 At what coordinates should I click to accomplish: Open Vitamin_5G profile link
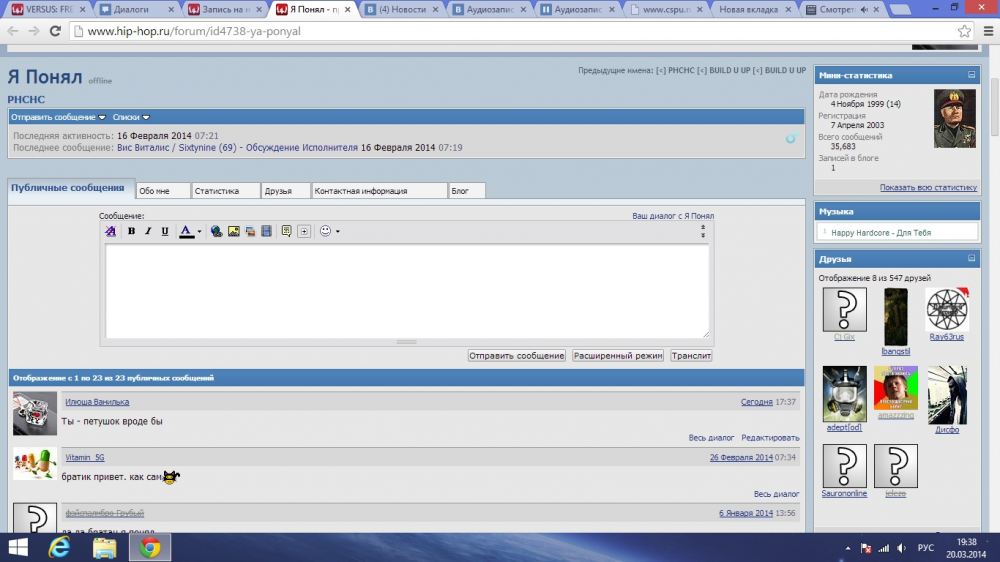[85, 457]
